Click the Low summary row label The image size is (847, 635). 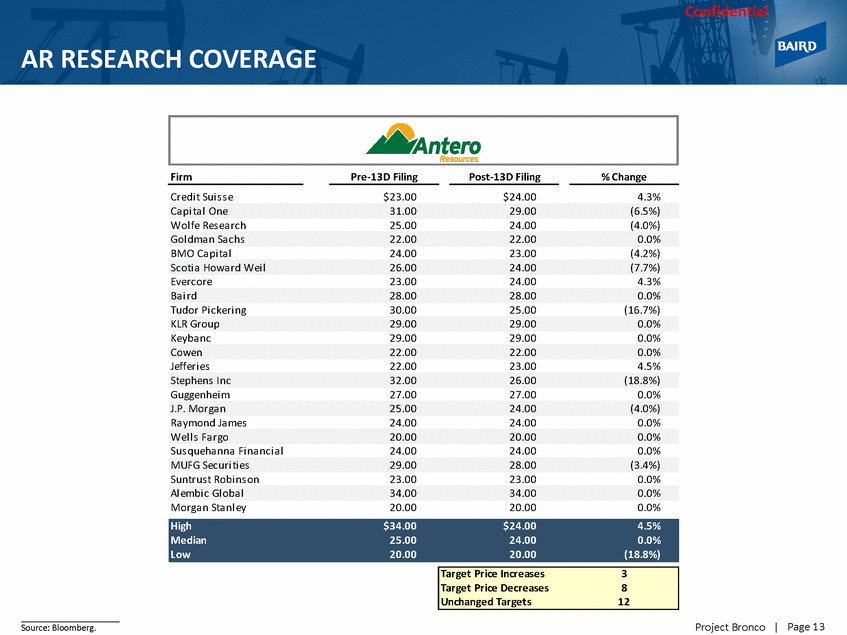pos(180,555)
